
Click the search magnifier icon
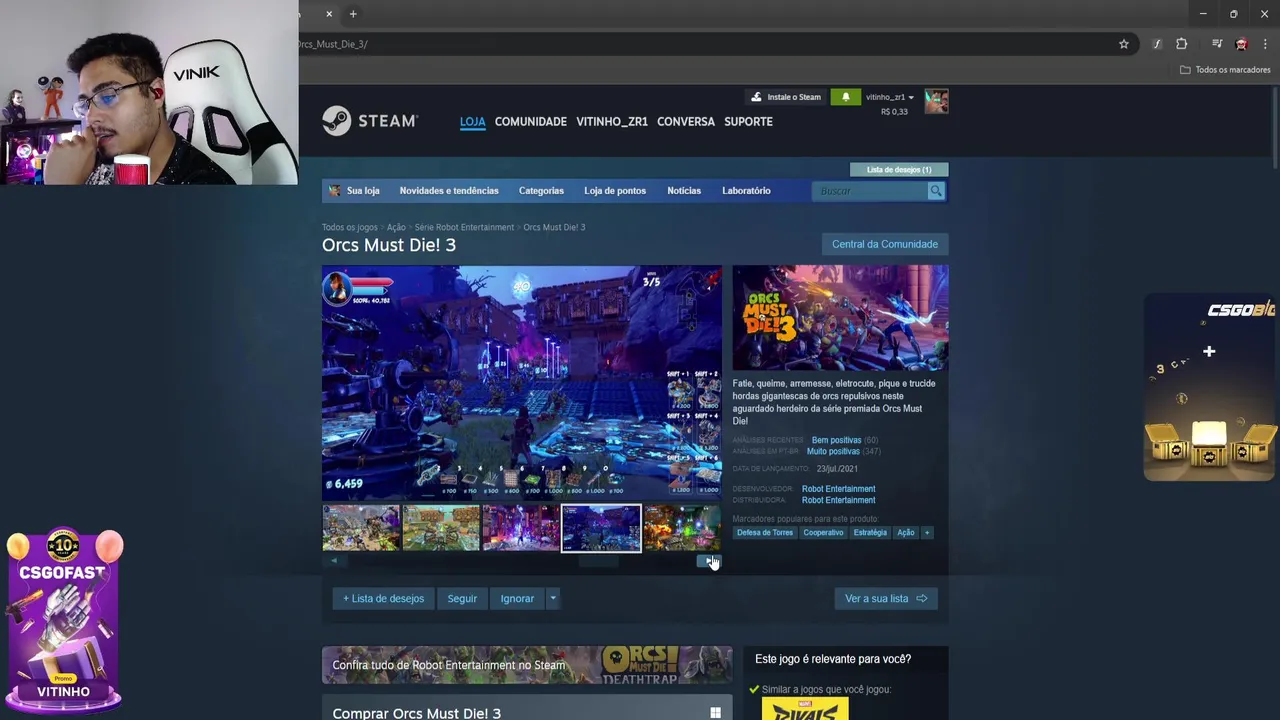(x=935, y=191)
